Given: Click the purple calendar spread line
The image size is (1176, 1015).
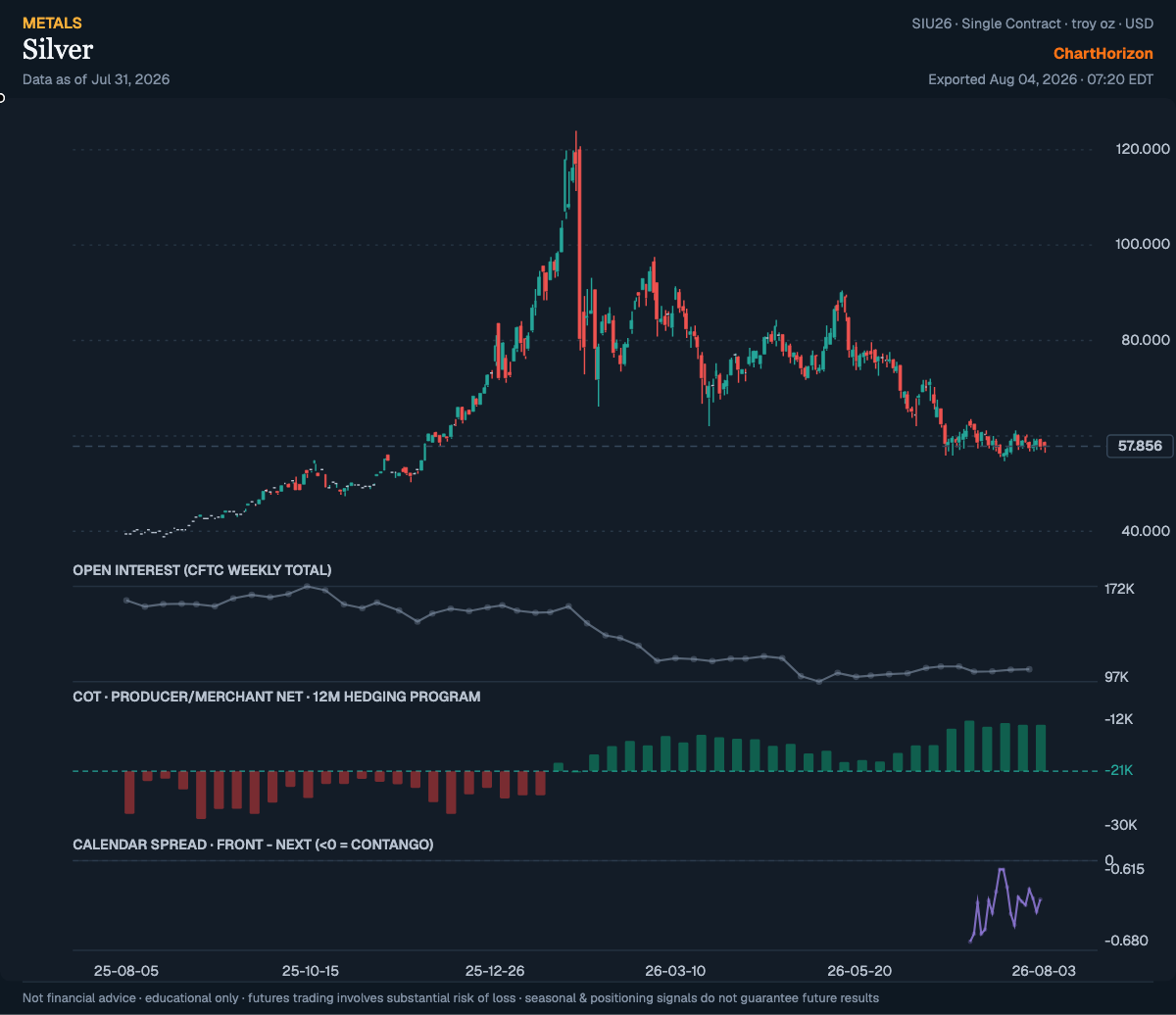Looking at the screenshot, I should coord(1004,903).
